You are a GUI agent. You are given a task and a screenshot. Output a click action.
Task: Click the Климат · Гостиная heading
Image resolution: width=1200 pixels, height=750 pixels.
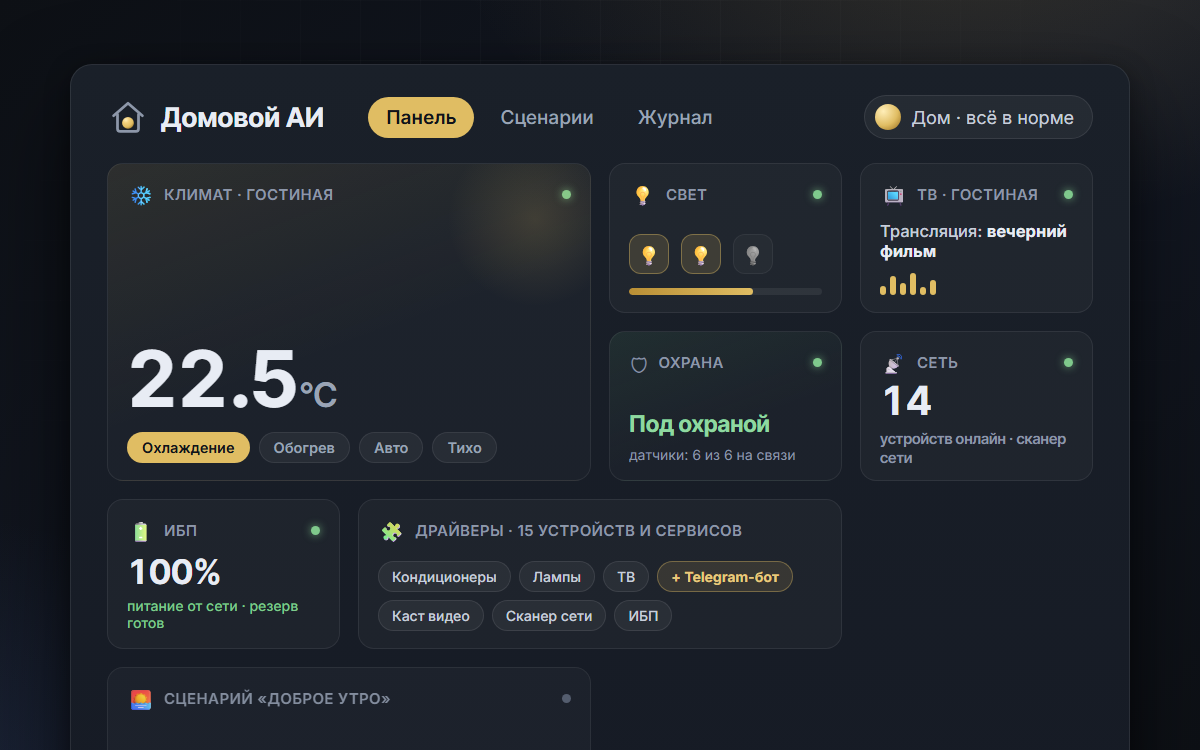(248, 195)
